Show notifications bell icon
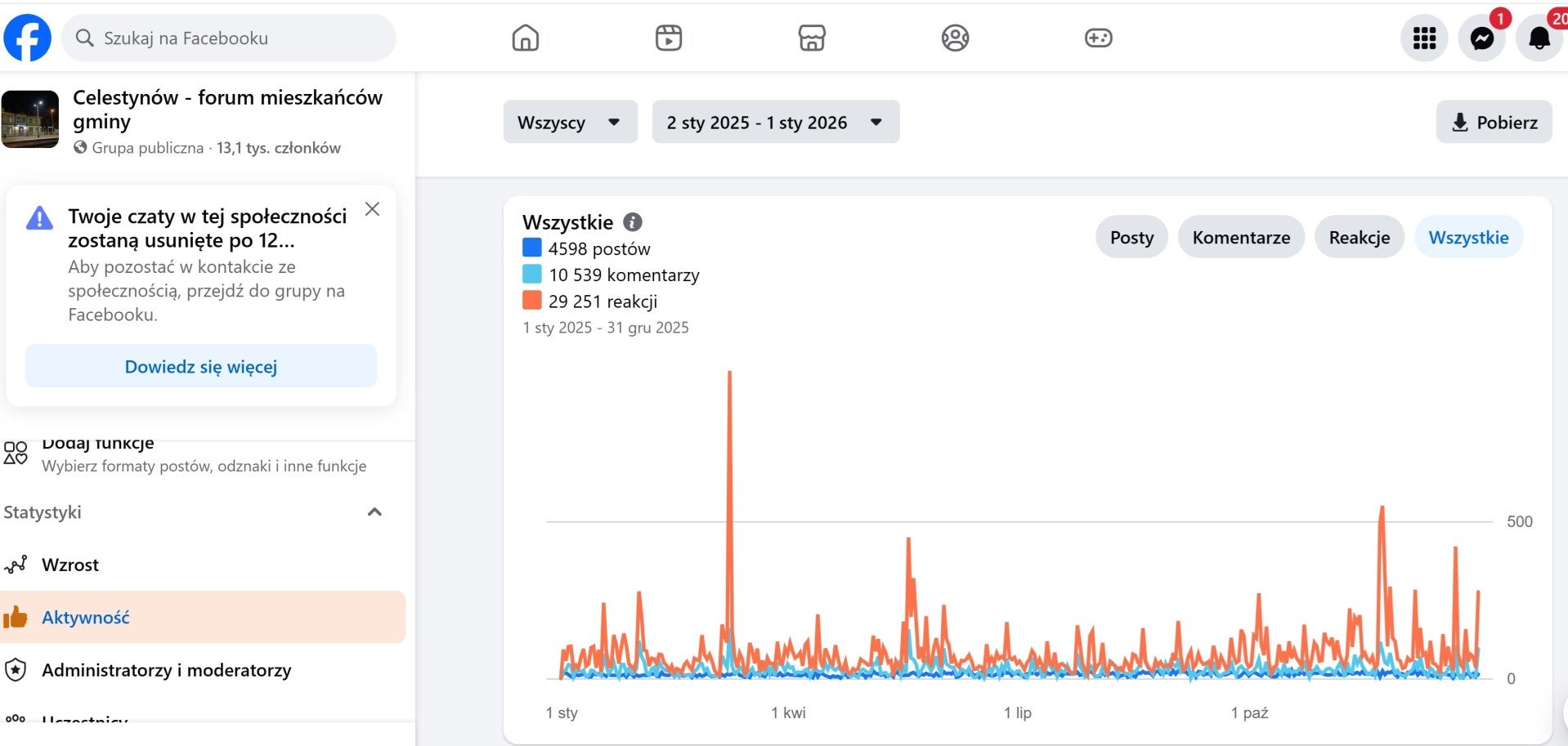 pos(1539,38)
